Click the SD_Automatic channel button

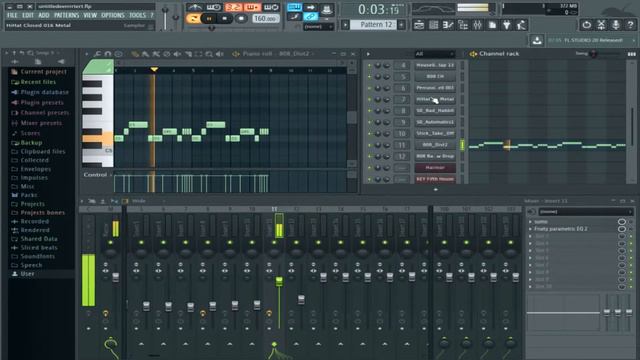[x=435, y=122]
